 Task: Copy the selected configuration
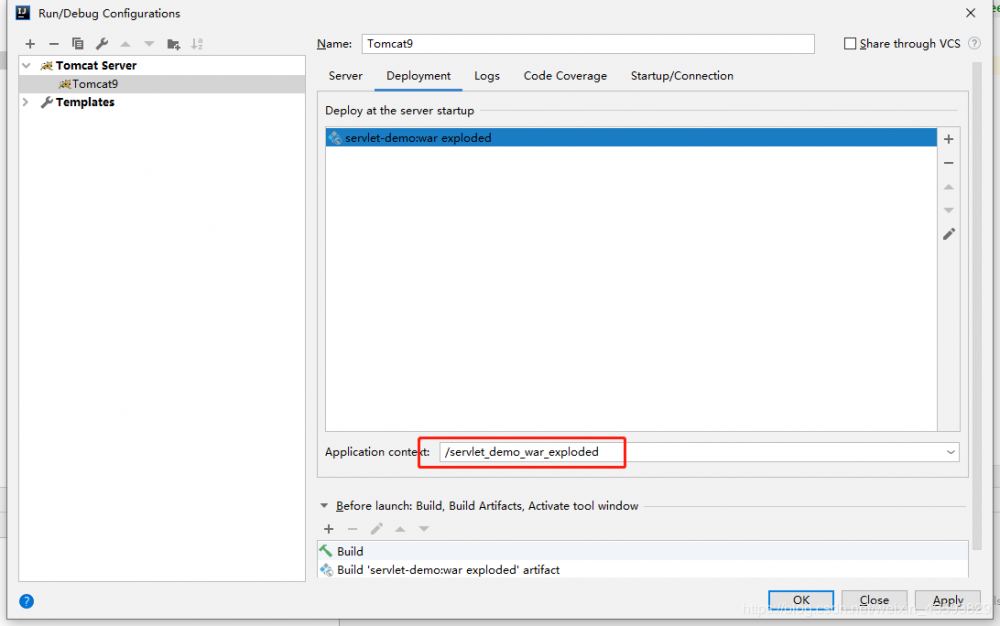click(x=78, y=44)
